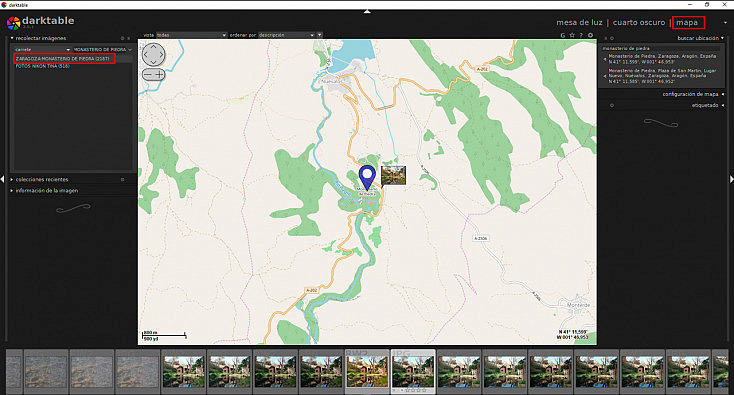Switch to 'mesa de luz' view
The height and width of the screenshot is (395, 734).
[x=579, y=22]
